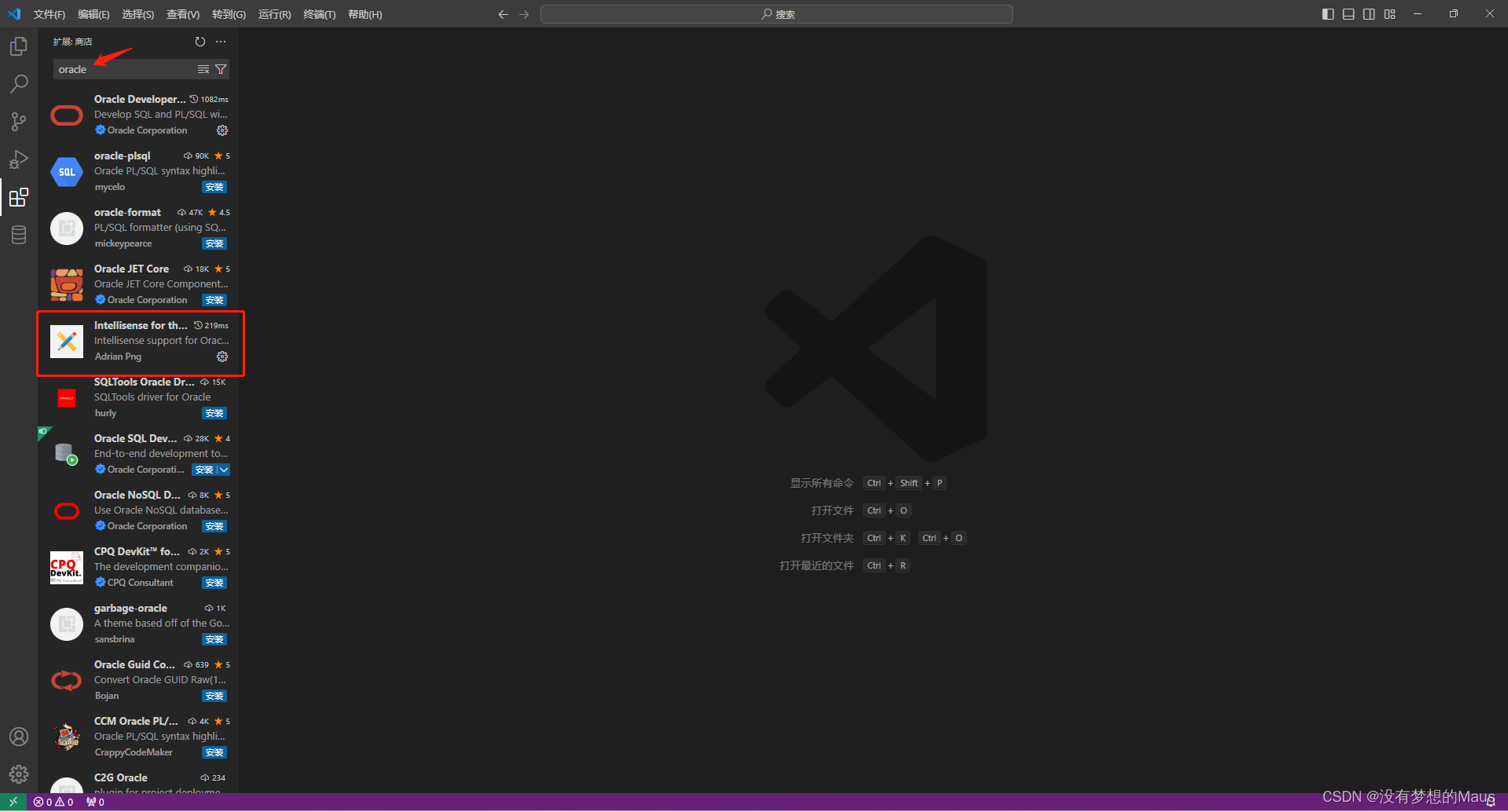Expand install dropdown for Oracle SQL Developer

click(224, 470)
